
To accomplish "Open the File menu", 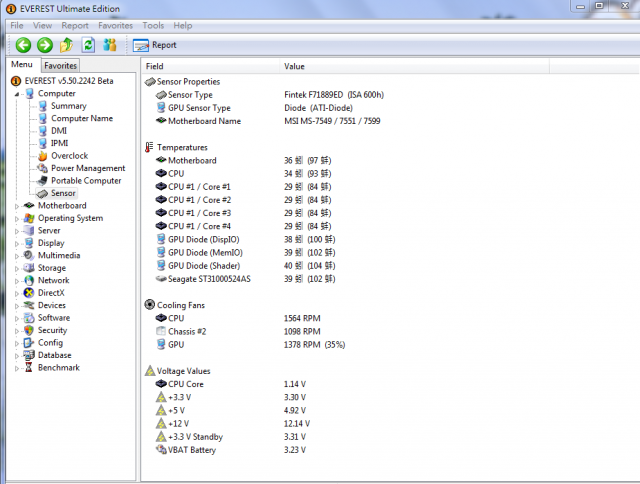I will [x=17, y=25].
